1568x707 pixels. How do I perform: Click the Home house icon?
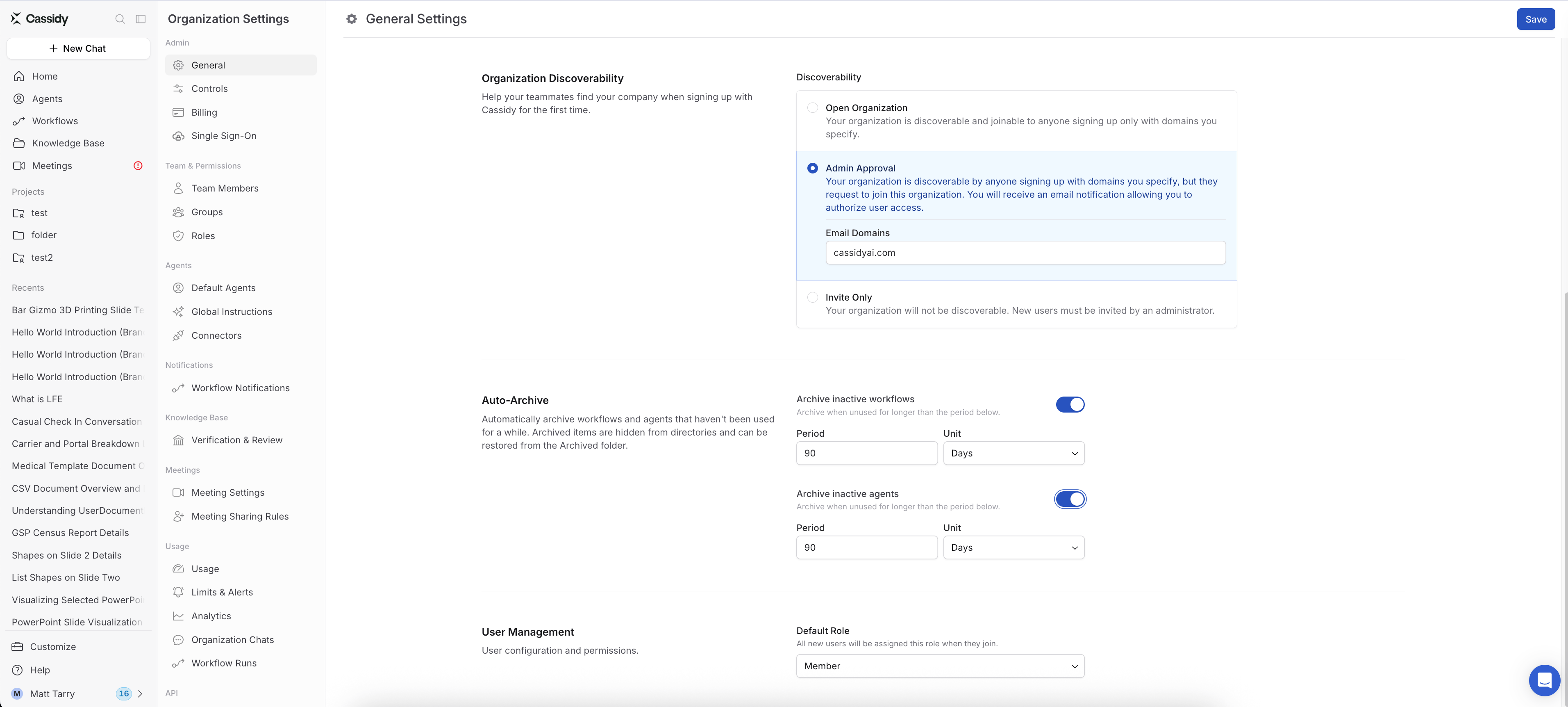(x=19, y=76)
